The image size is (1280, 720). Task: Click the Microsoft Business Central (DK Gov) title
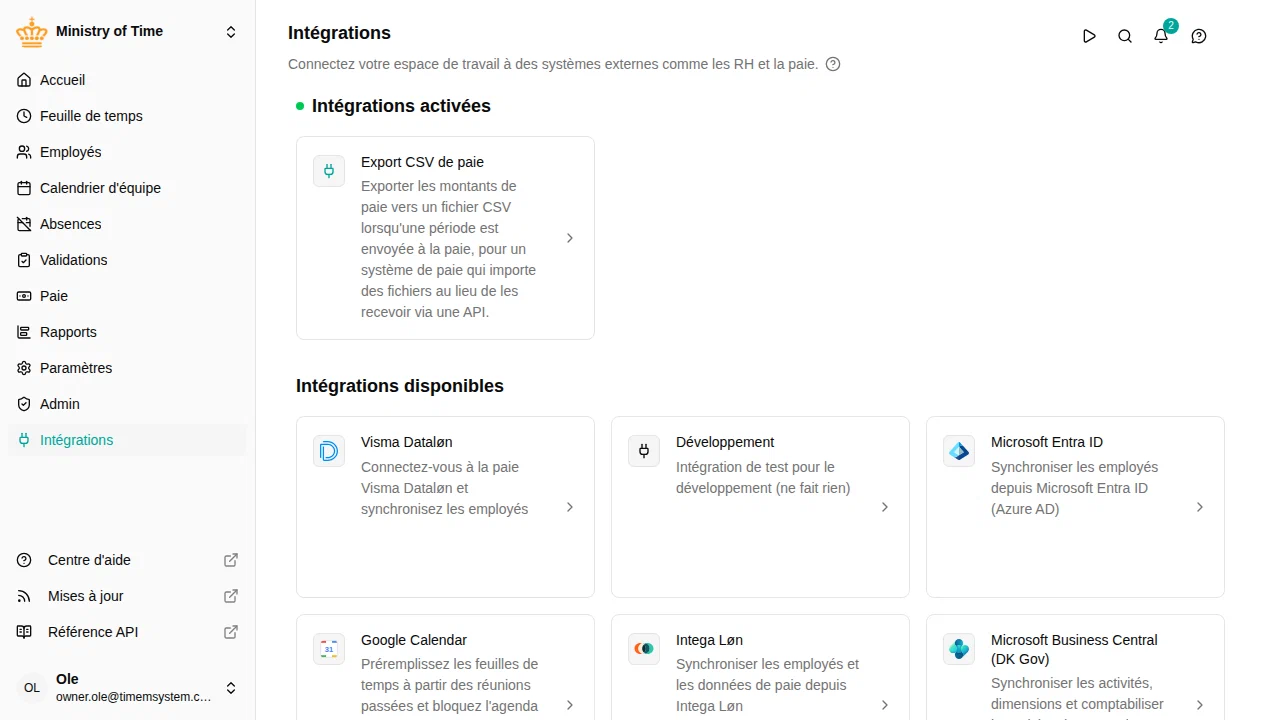(x=1074, y=649)
